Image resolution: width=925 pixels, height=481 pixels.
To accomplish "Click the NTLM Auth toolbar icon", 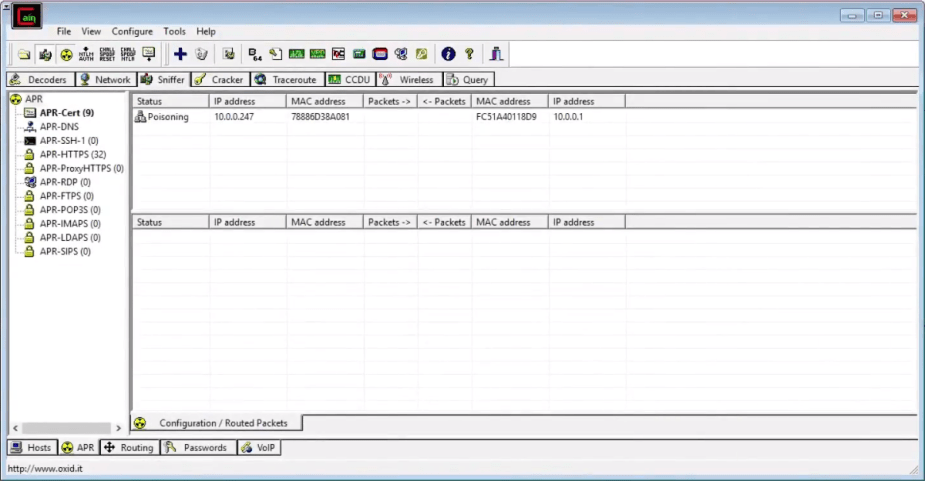I will click(x=86, y=54).
